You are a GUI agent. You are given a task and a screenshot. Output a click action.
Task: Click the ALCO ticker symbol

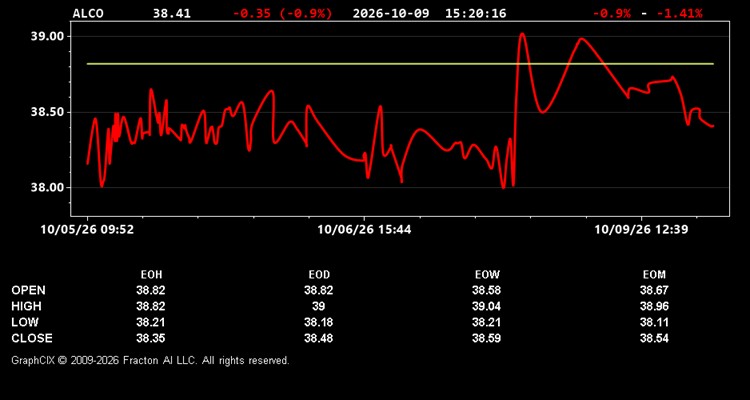coord(88,13)
